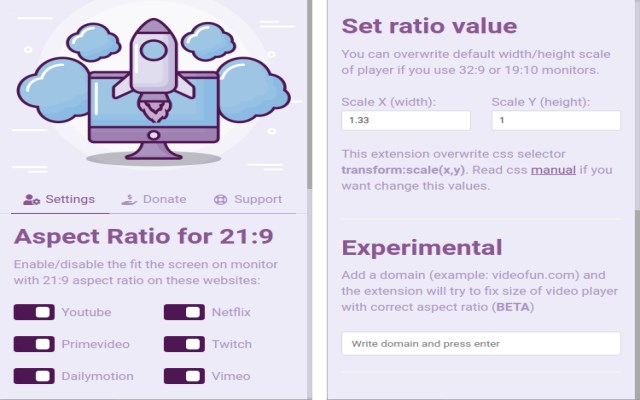
Task: Focus the write domain input field
Action: tap(481, 344)
